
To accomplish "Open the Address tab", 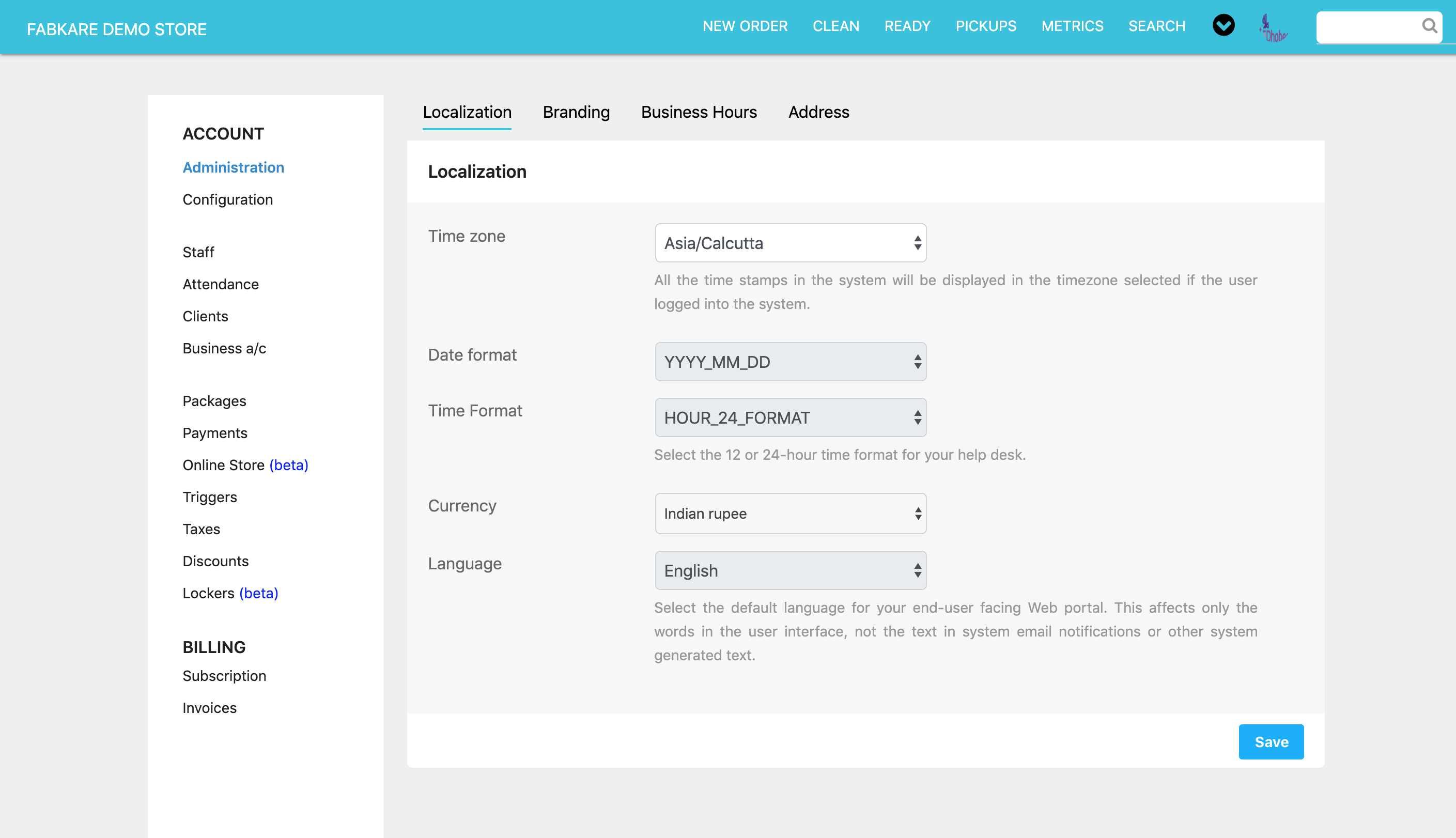I will click(818, 112).
